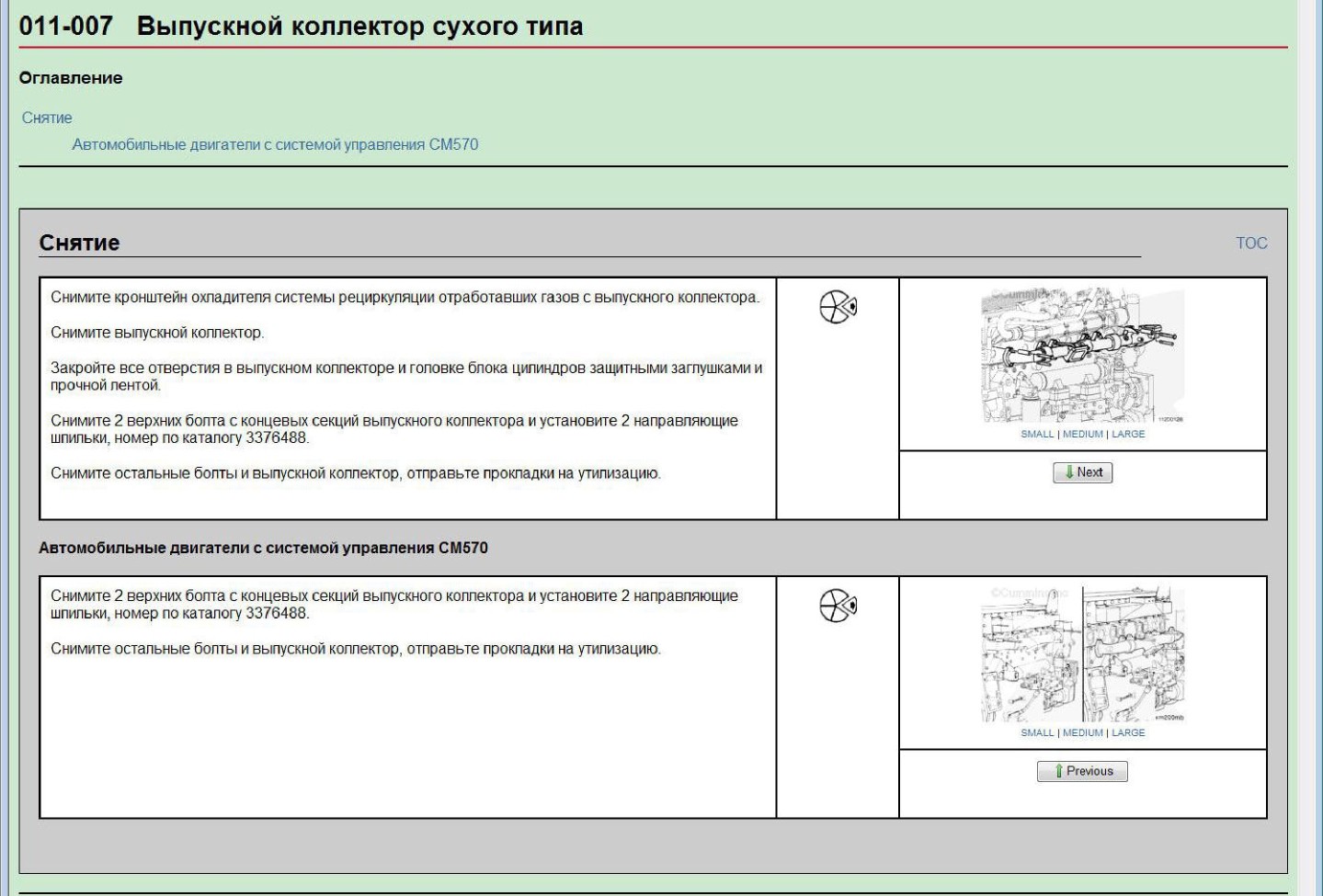Go to the Next step
The height and width of the screenshot is (896, 1323).
[x=1082, y=472]
